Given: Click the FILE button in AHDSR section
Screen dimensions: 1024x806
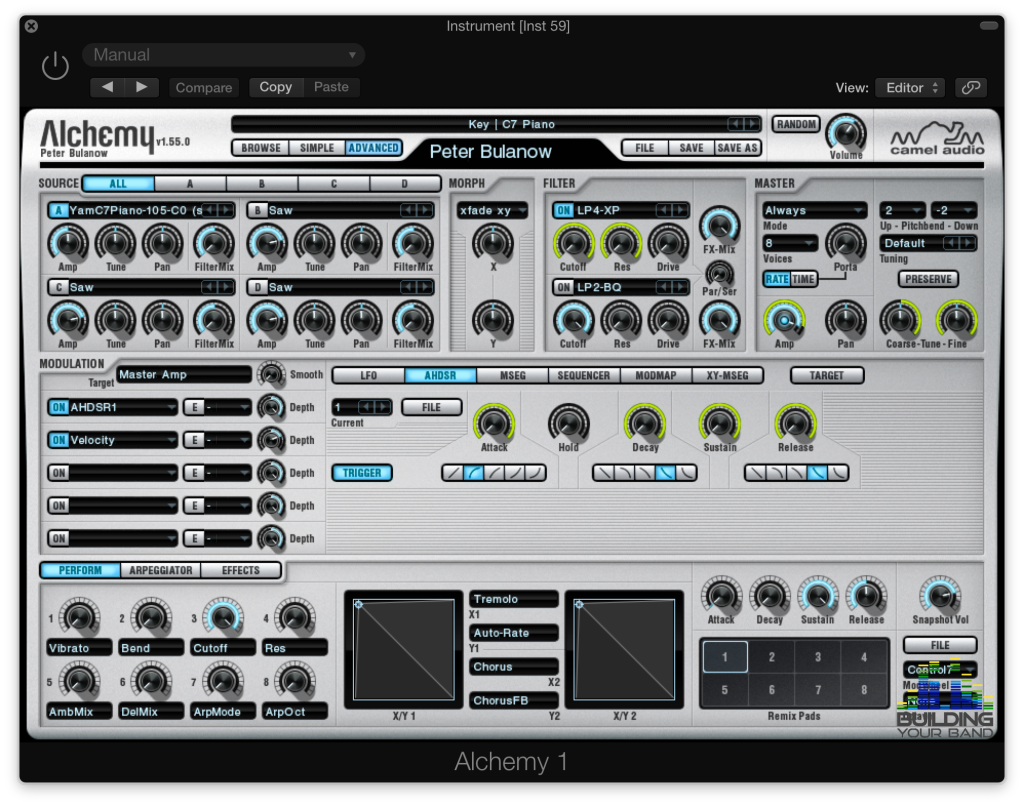Looking at the screenshot, I should click(x=431, y=408).
